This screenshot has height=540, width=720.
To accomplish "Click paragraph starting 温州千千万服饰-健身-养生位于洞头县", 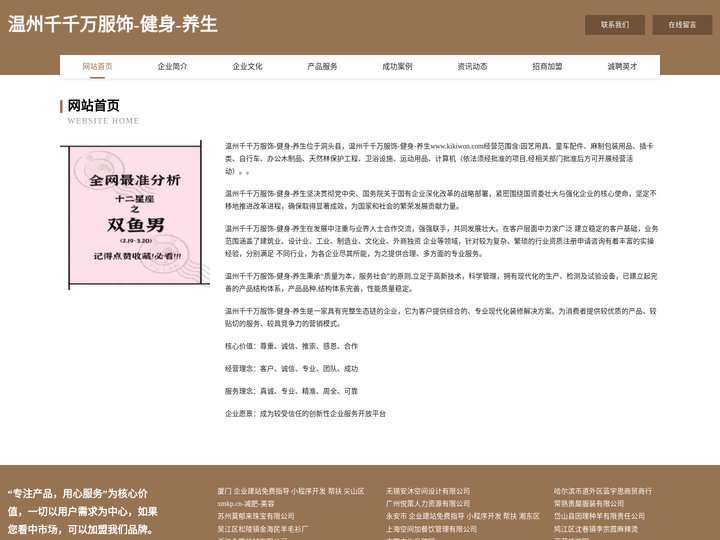I will (439, 158).
